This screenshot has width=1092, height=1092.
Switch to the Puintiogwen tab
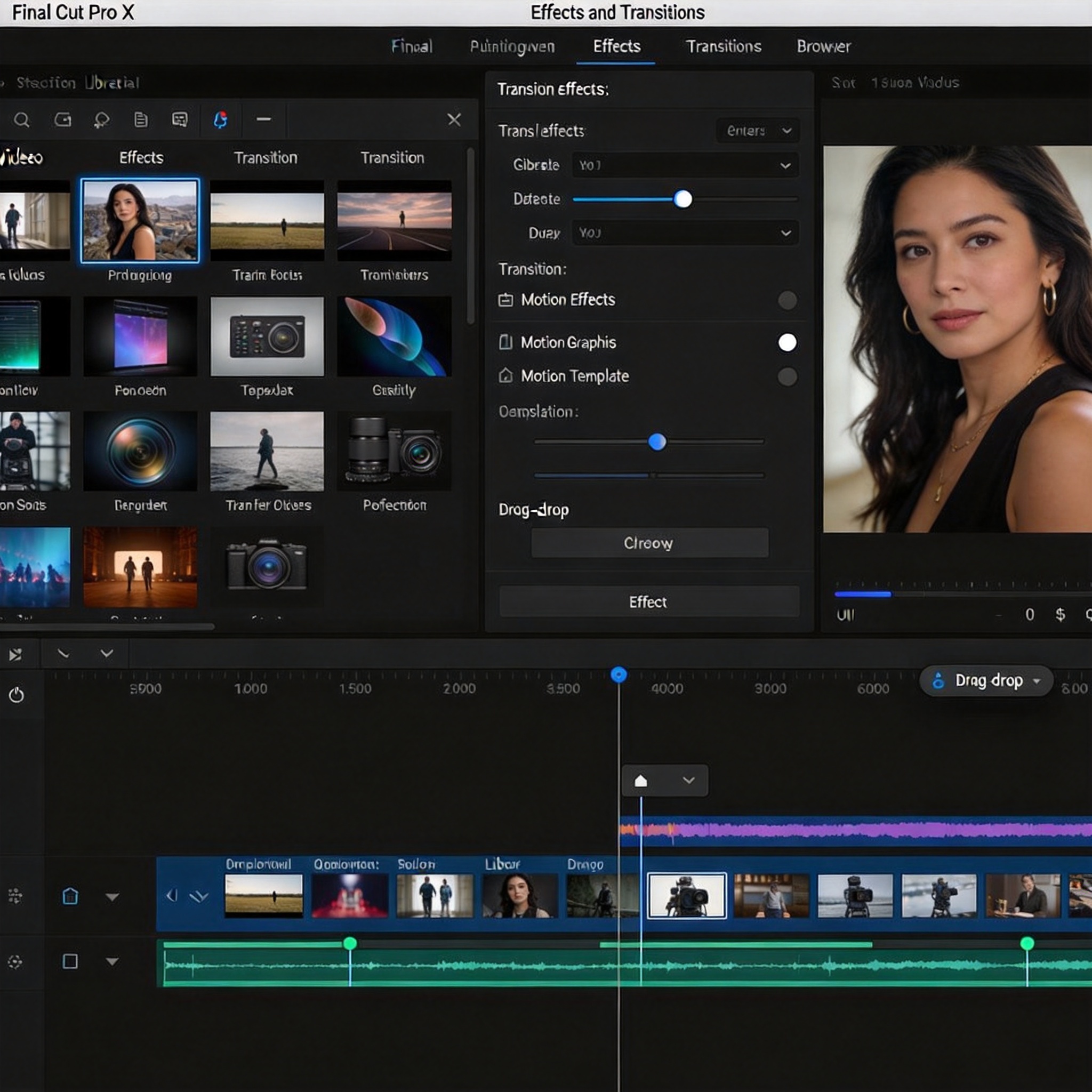coord(512,46)
